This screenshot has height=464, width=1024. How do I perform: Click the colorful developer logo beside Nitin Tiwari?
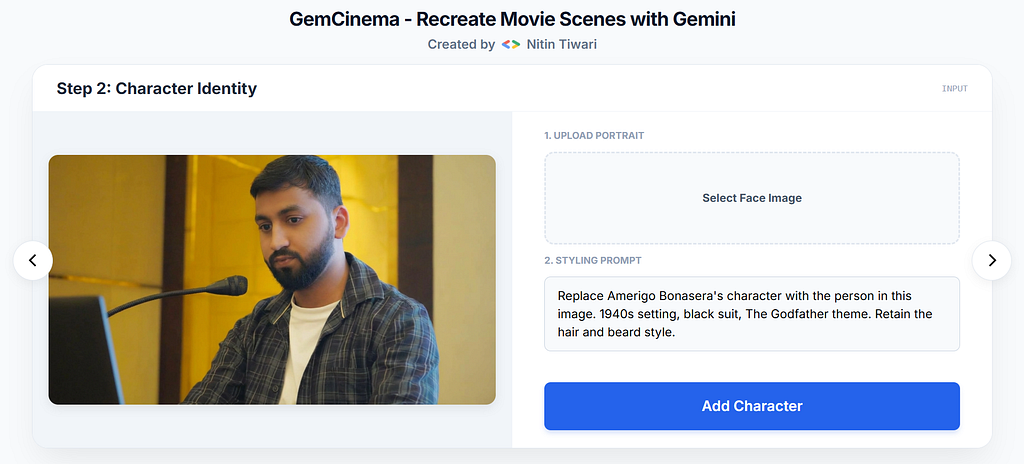tap(511, 44)
